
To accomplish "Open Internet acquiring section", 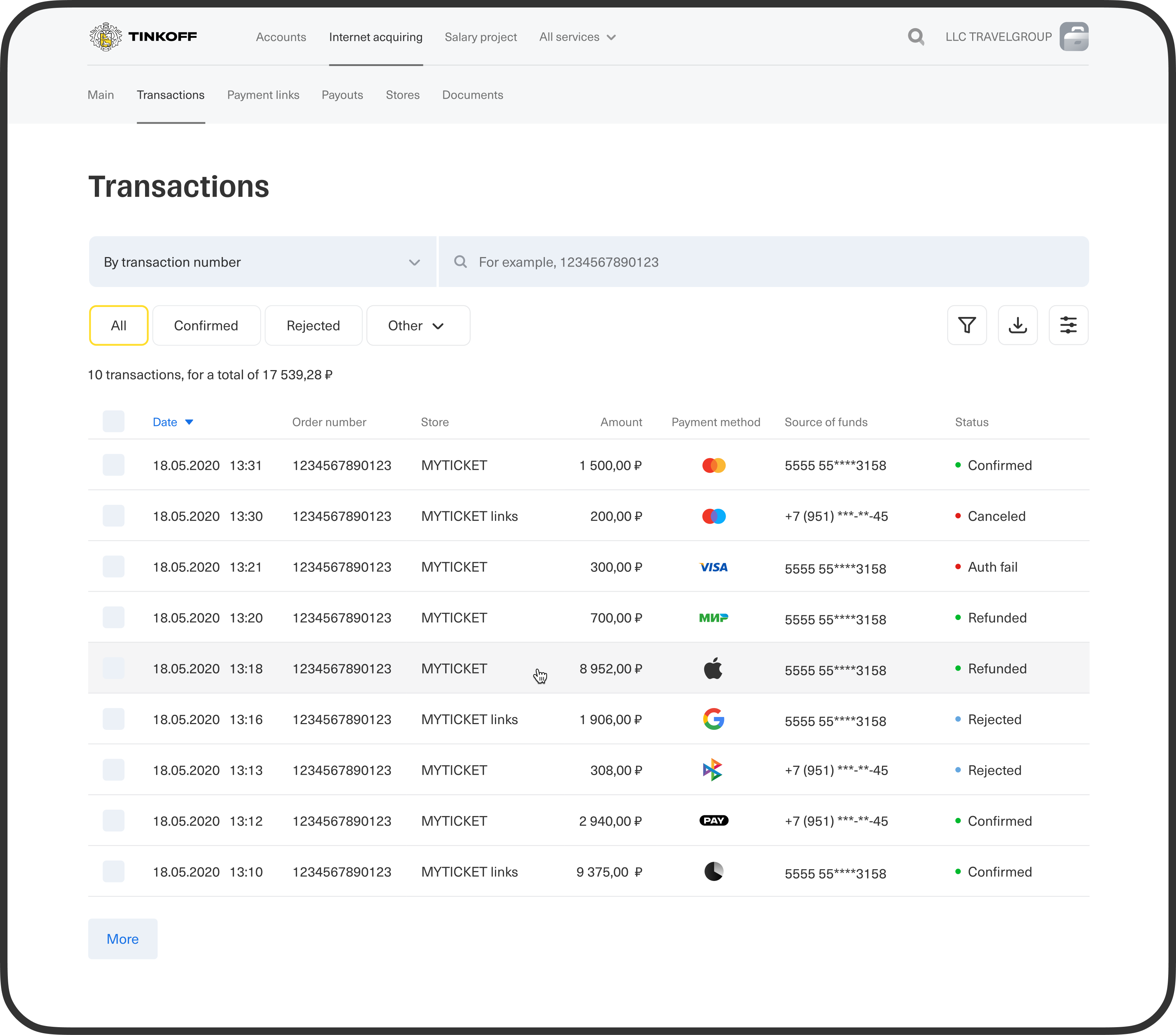I will pyautogui.click(x=376, y=37).
